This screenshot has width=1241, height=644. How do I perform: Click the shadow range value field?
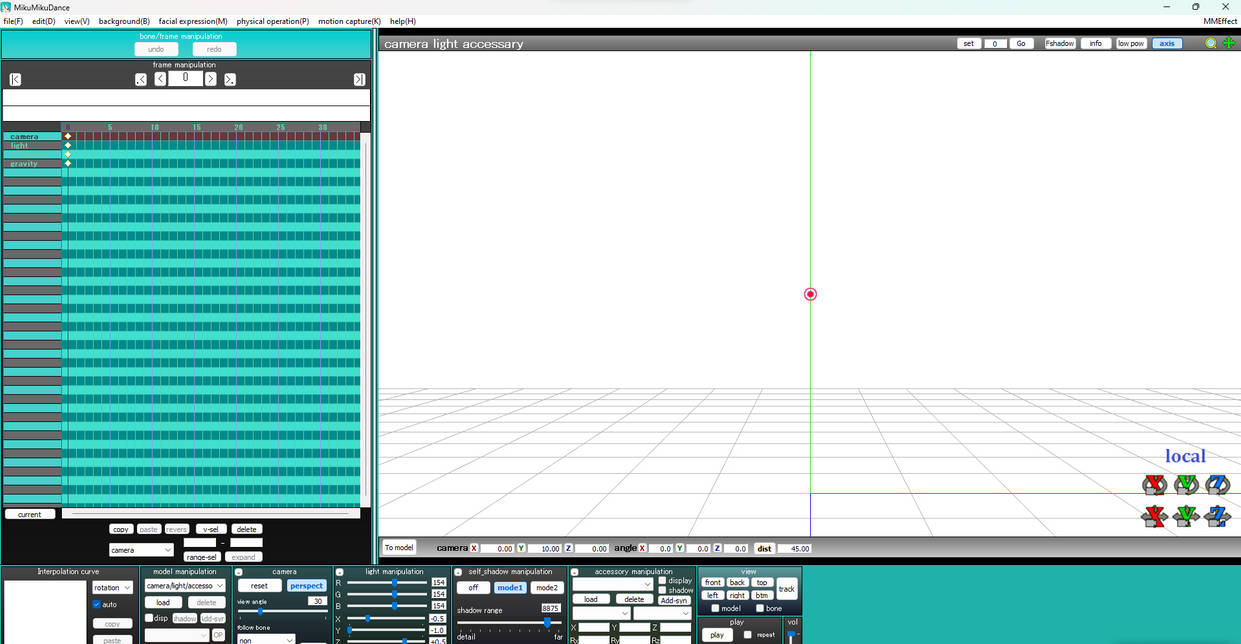click(x=550, y=608)
